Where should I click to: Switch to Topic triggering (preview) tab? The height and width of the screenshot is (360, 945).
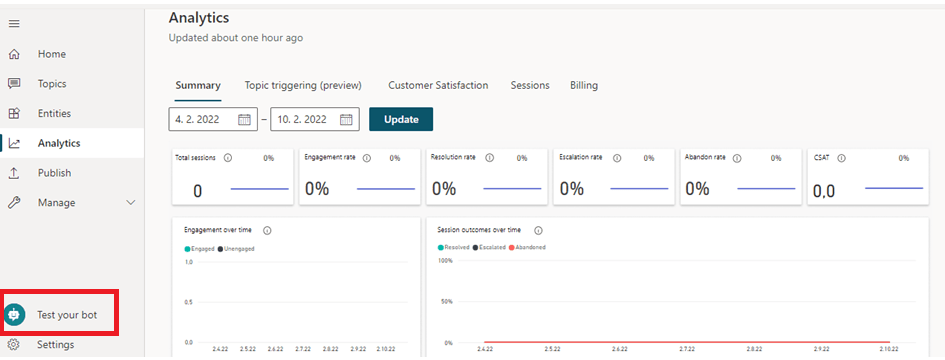(303, 86)
